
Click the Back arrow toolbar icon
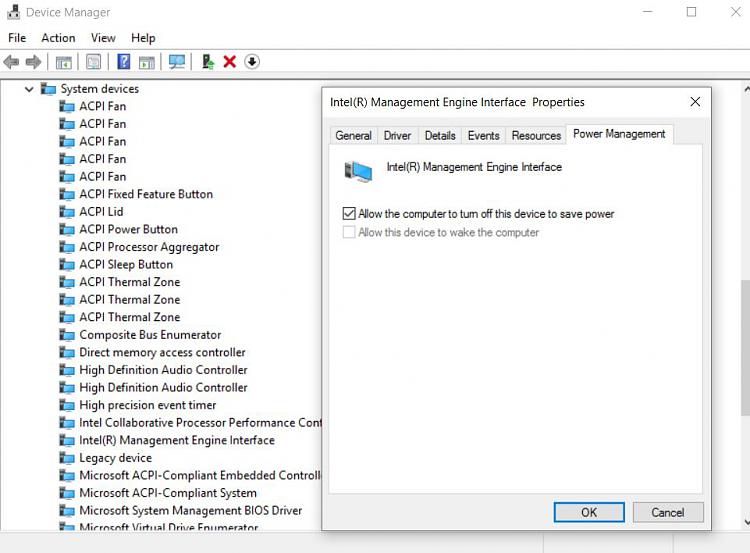pyautogui.click(x=11, y=62)
